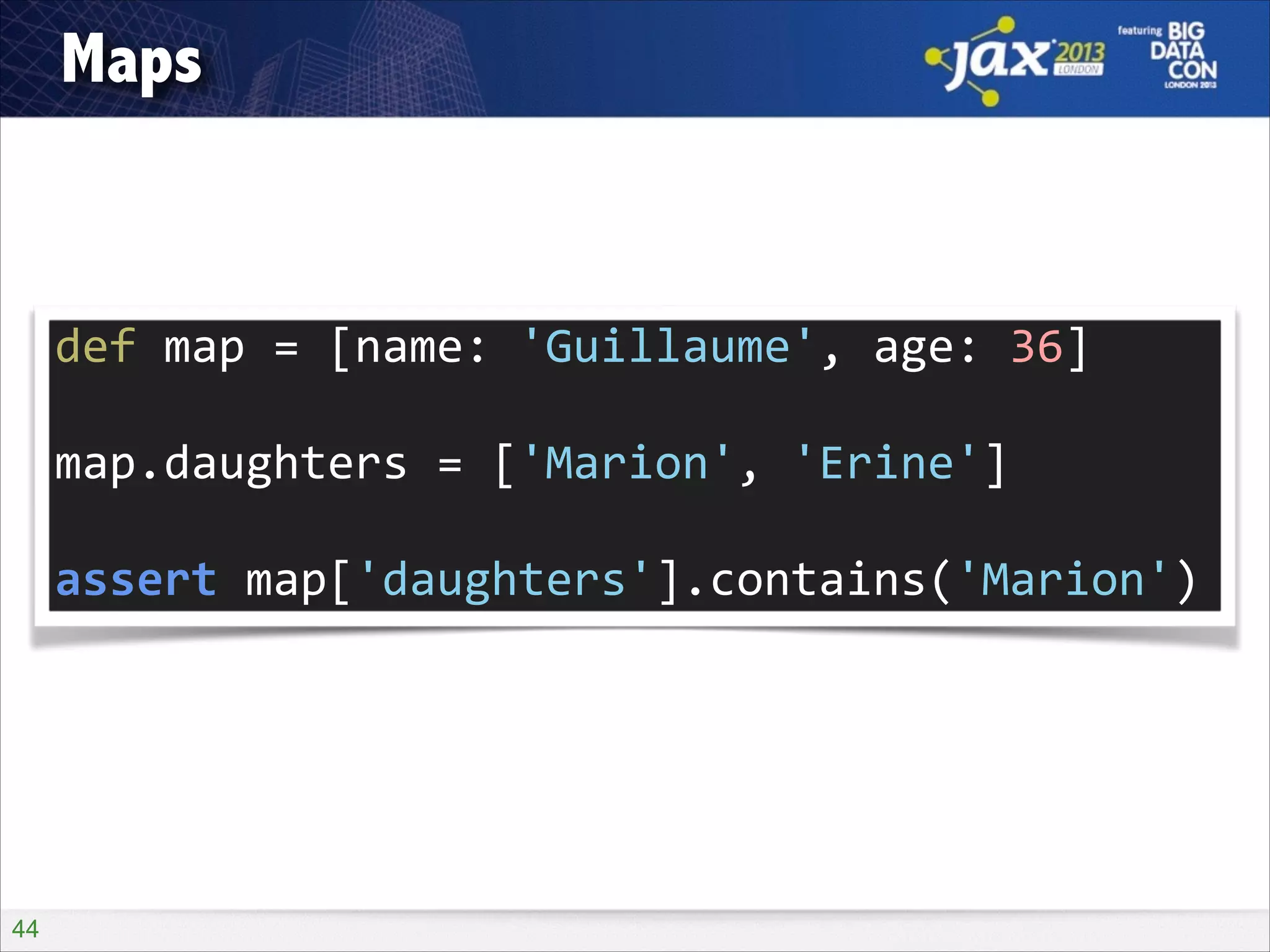Screen dimensions: 1270x952
Task: Click the slide number 44
Action: point(25,928)
